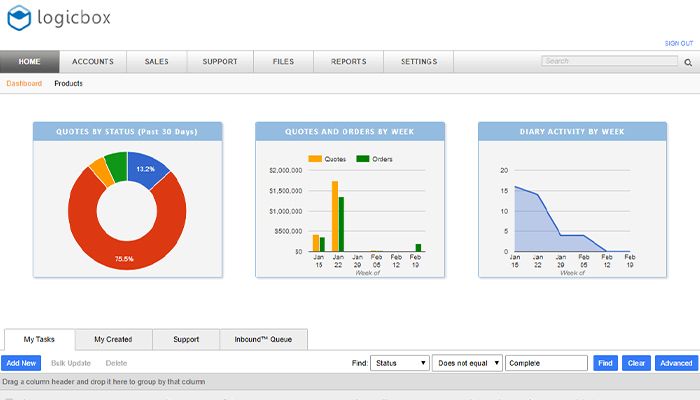Open the Status field dropdown
The height and width of the screenshot is (400, 700).
tap(400, 363)
